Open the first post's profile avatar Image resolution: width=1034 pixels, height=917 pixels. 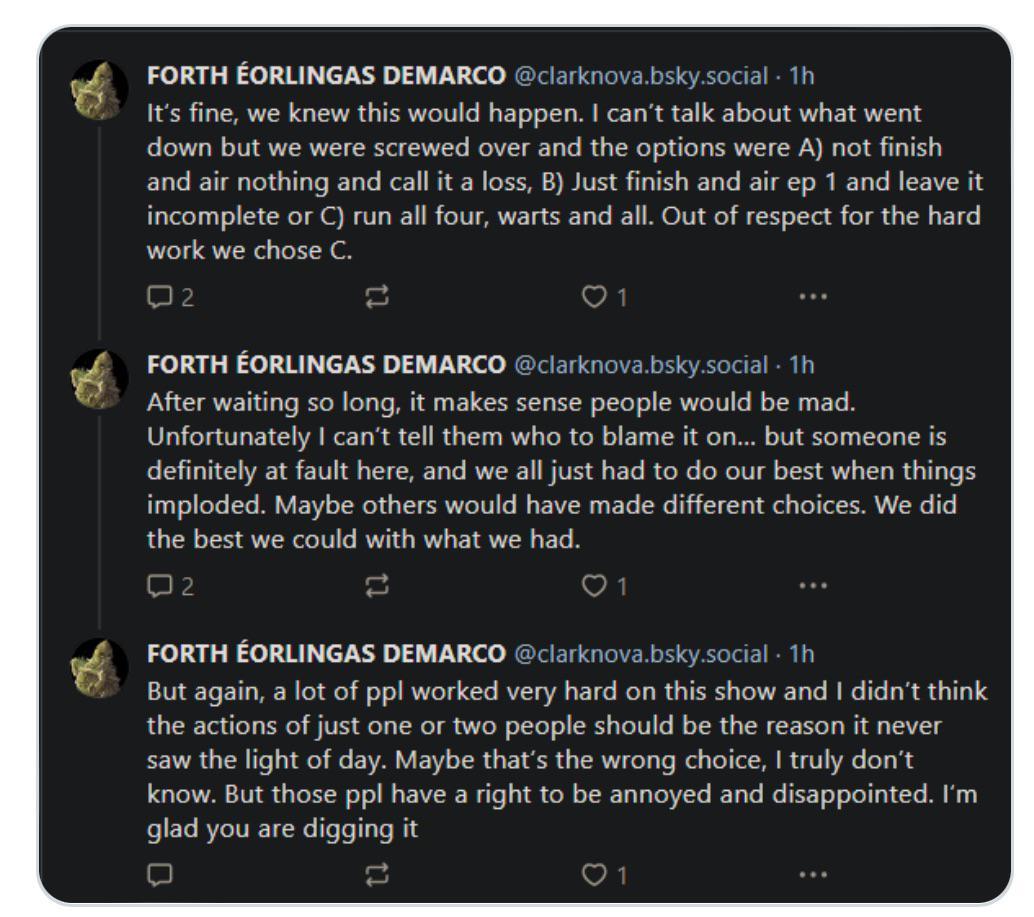99,91
